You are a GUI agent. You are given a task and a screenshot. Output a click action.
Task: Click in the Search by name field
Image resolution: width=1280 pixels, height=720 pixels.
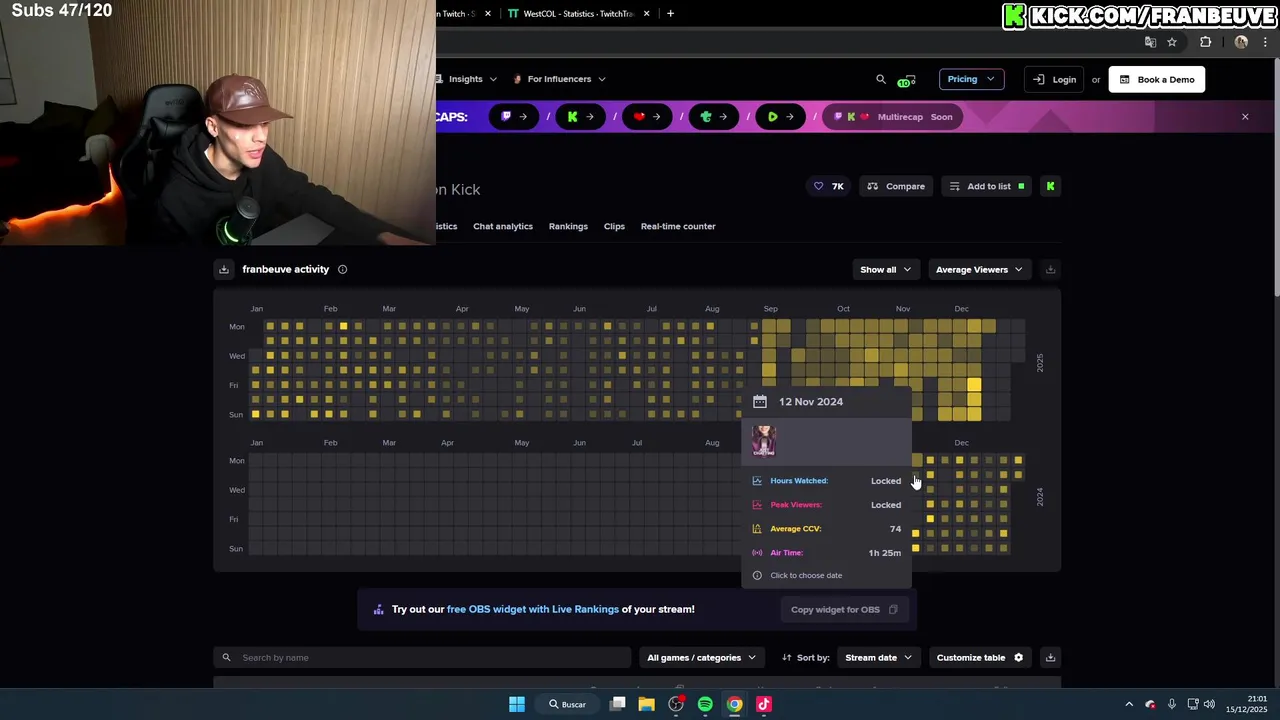pyautogui.click(x=422, y=657)
